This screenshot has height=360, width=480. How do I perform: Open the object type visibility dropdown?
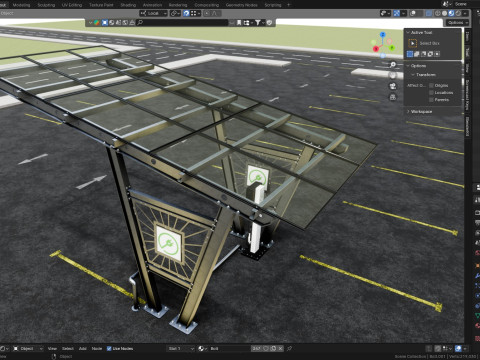click(x=385, y=13)
